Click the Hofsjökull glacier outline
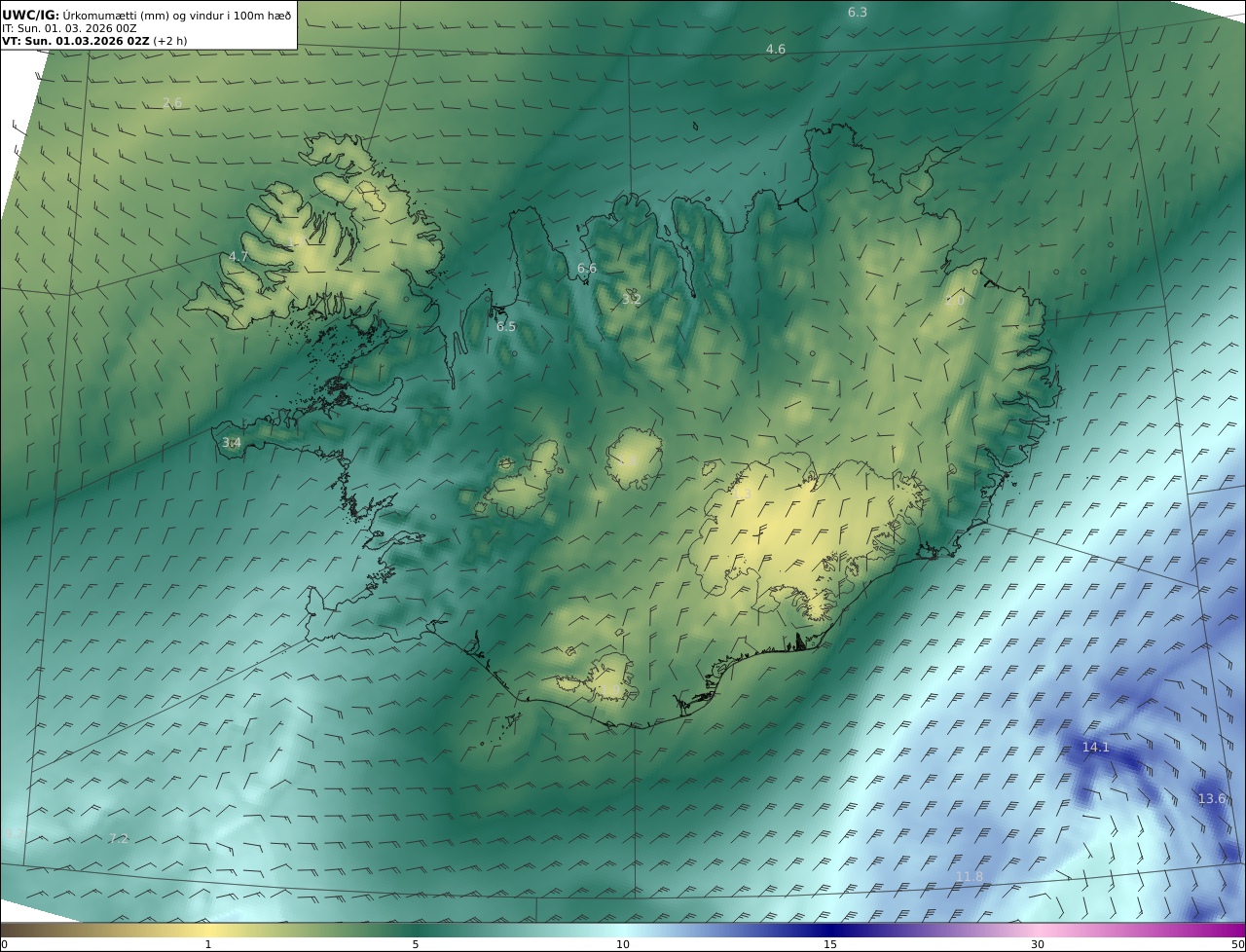 pos(635,458)
